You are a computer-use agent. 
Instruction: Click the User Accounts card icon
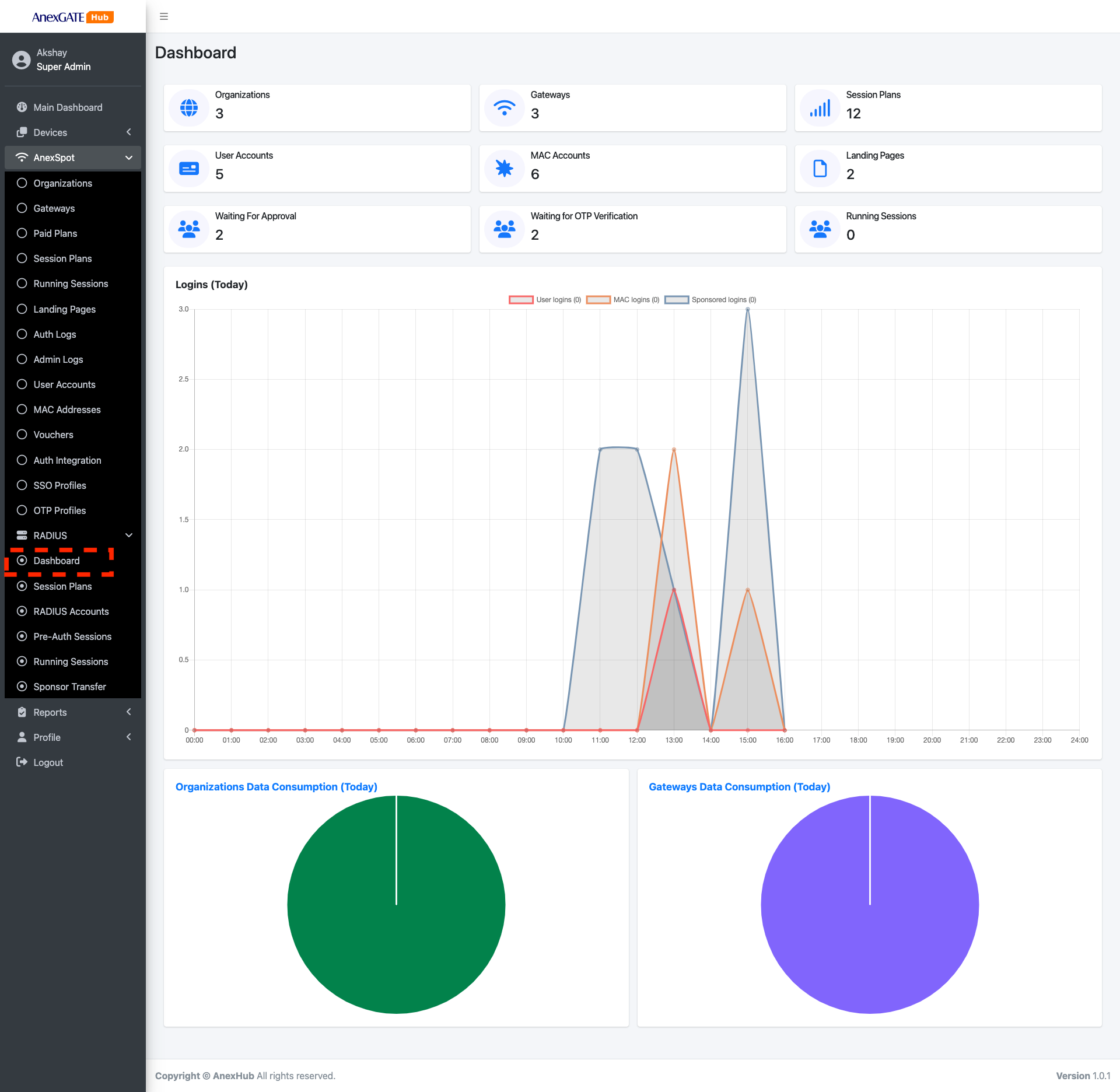pos(189,169)
